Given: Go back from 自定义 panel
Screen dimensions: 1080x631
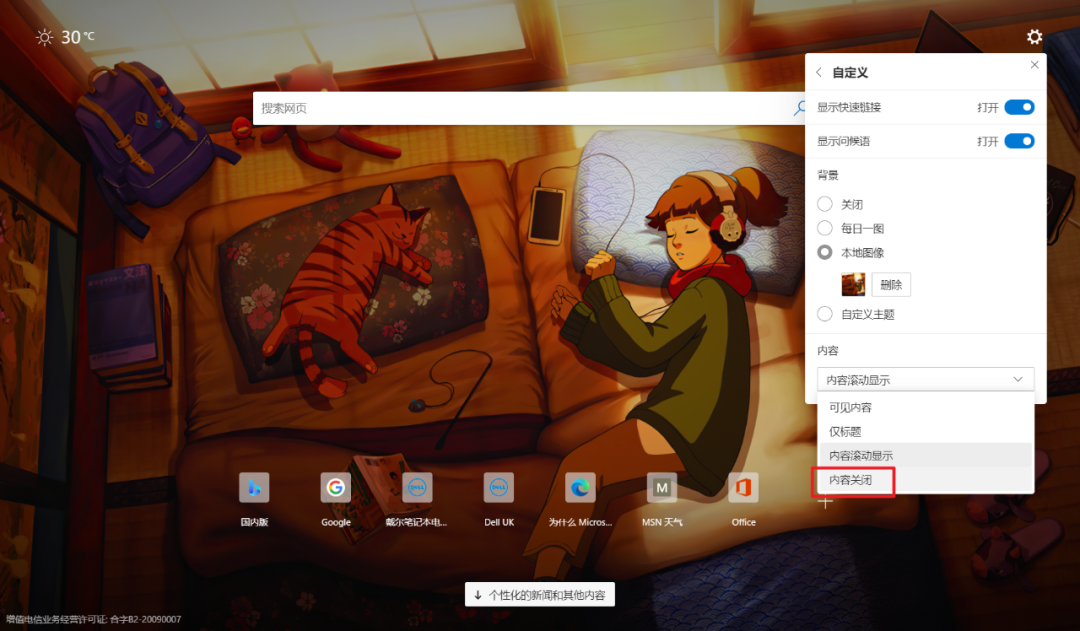Looking at the screenshot, I should (819, 72).
